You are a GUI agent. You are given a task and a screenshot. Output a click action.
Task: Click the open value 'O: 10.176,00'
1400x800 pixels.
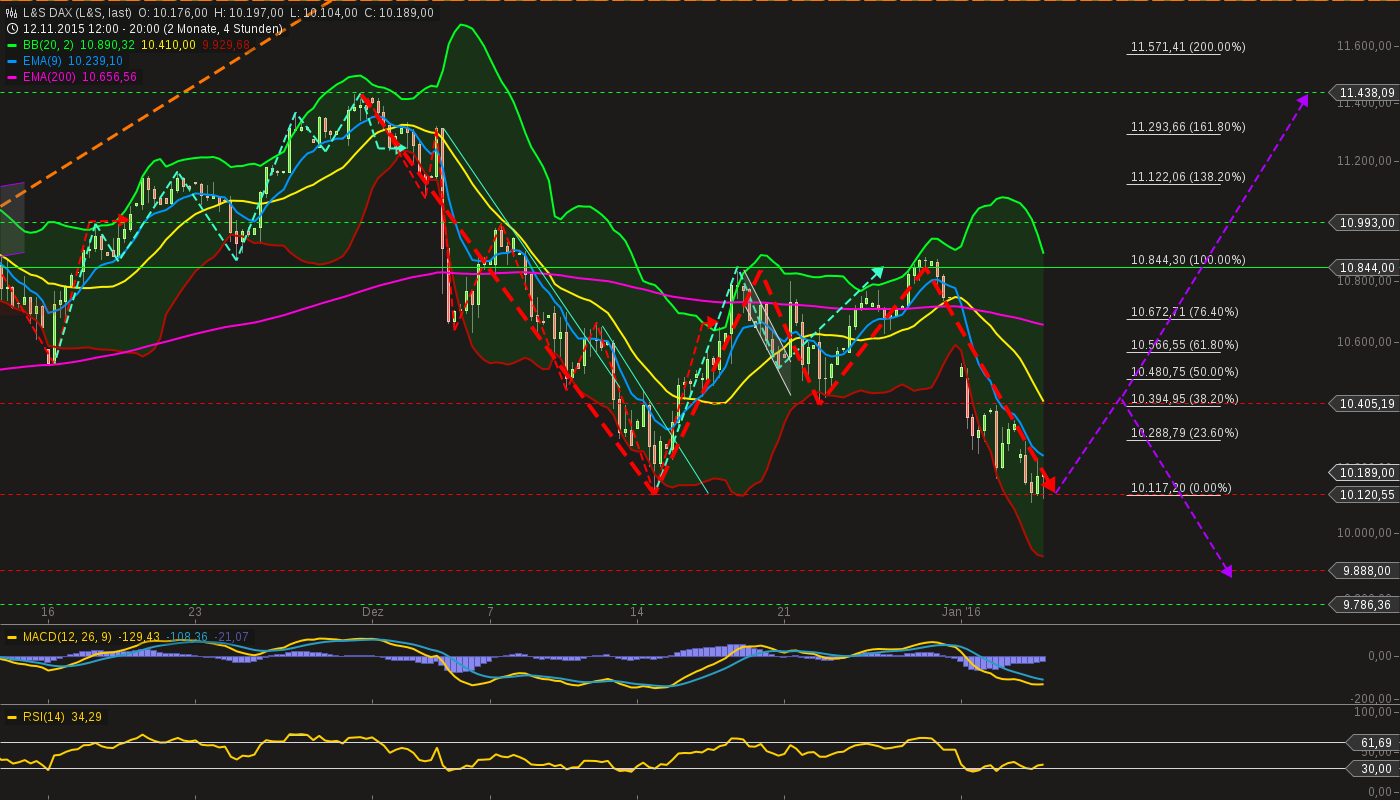173,13
